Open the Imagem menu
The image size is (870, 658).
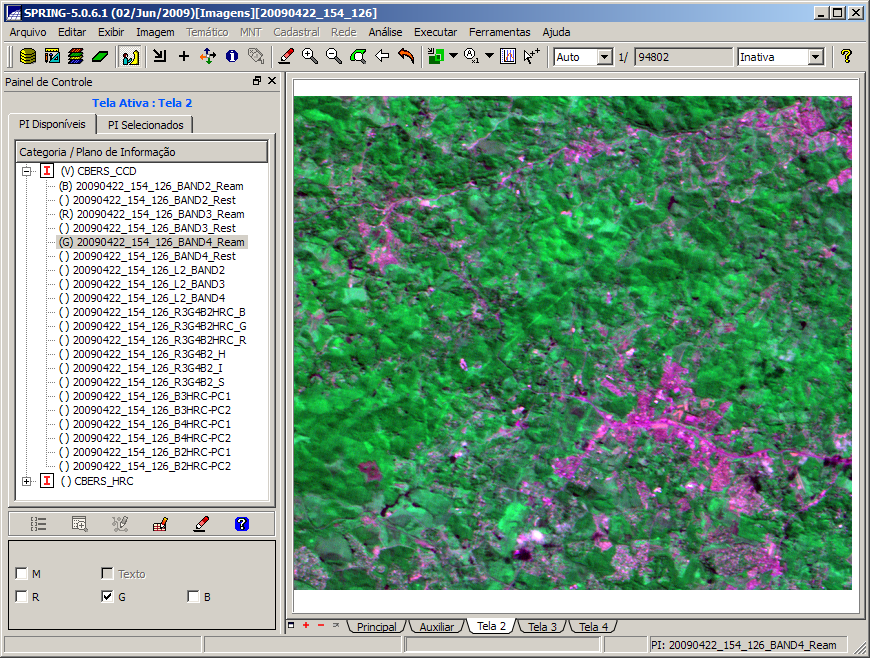coord(155,32)
